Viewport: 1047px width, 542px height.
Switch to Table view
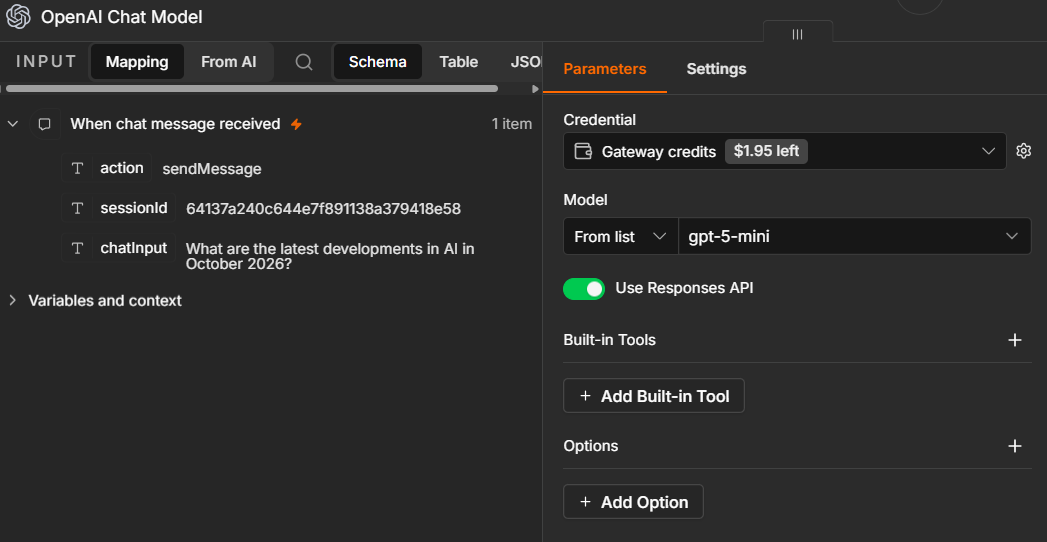[x=458, y=62]
